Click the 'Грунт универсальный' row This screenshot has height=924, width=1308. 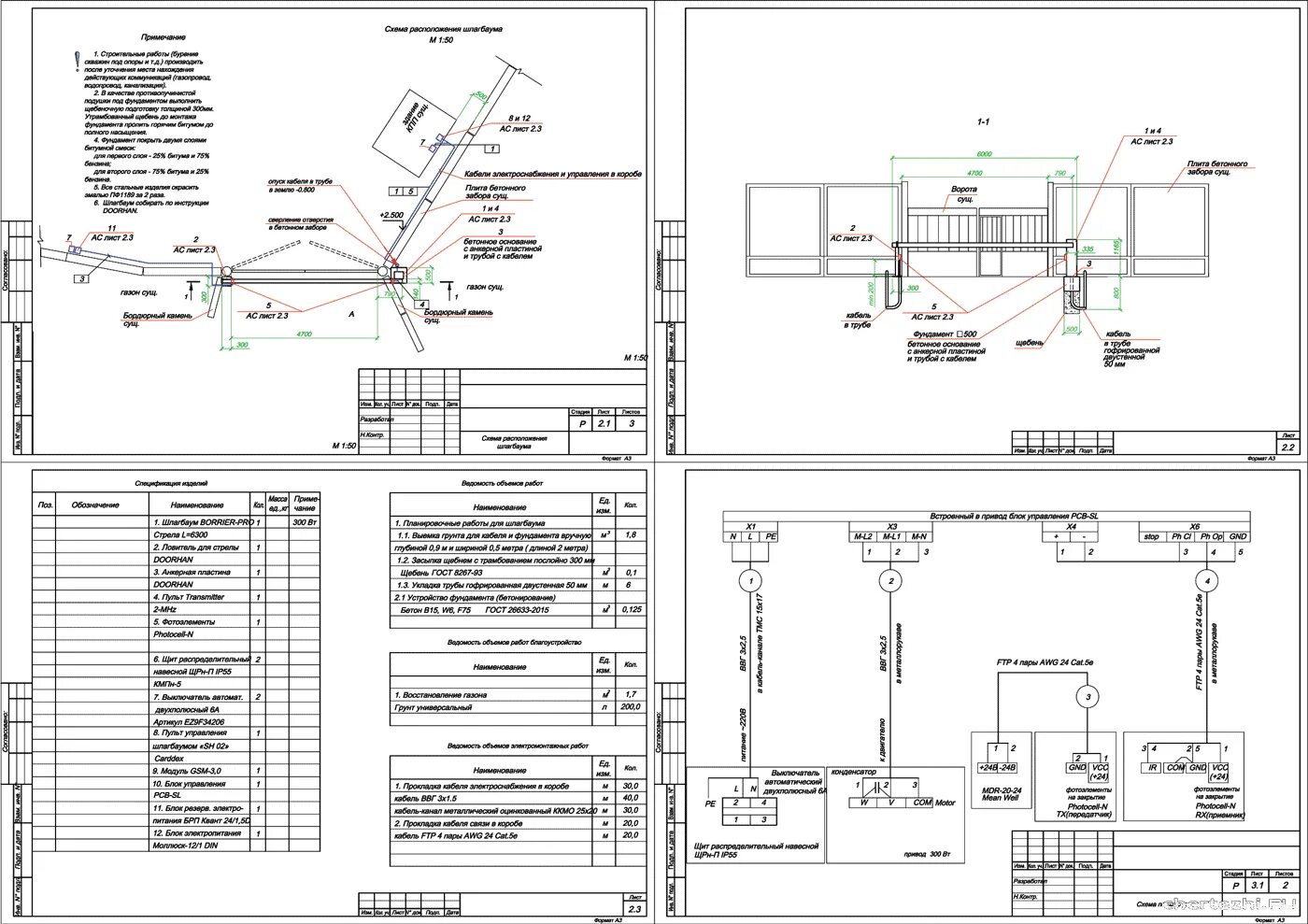pos(518,707)
